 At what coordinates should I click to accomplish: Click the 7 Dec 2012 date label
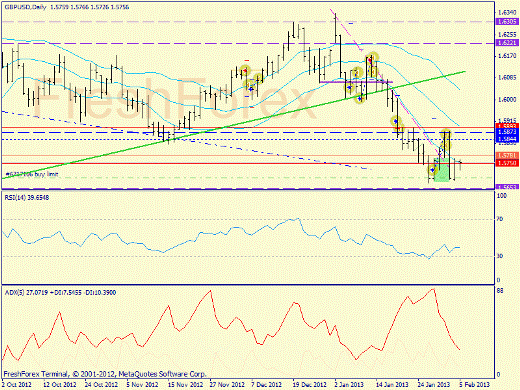[267, 385]
